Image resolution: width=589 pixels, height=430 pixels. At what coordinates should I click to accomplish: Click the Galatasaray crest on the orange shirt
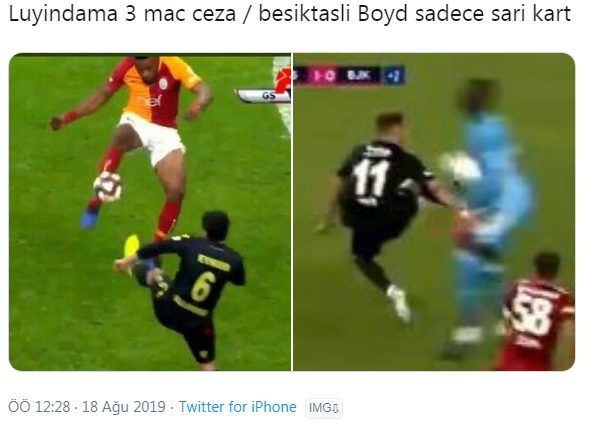click(163, 84)
